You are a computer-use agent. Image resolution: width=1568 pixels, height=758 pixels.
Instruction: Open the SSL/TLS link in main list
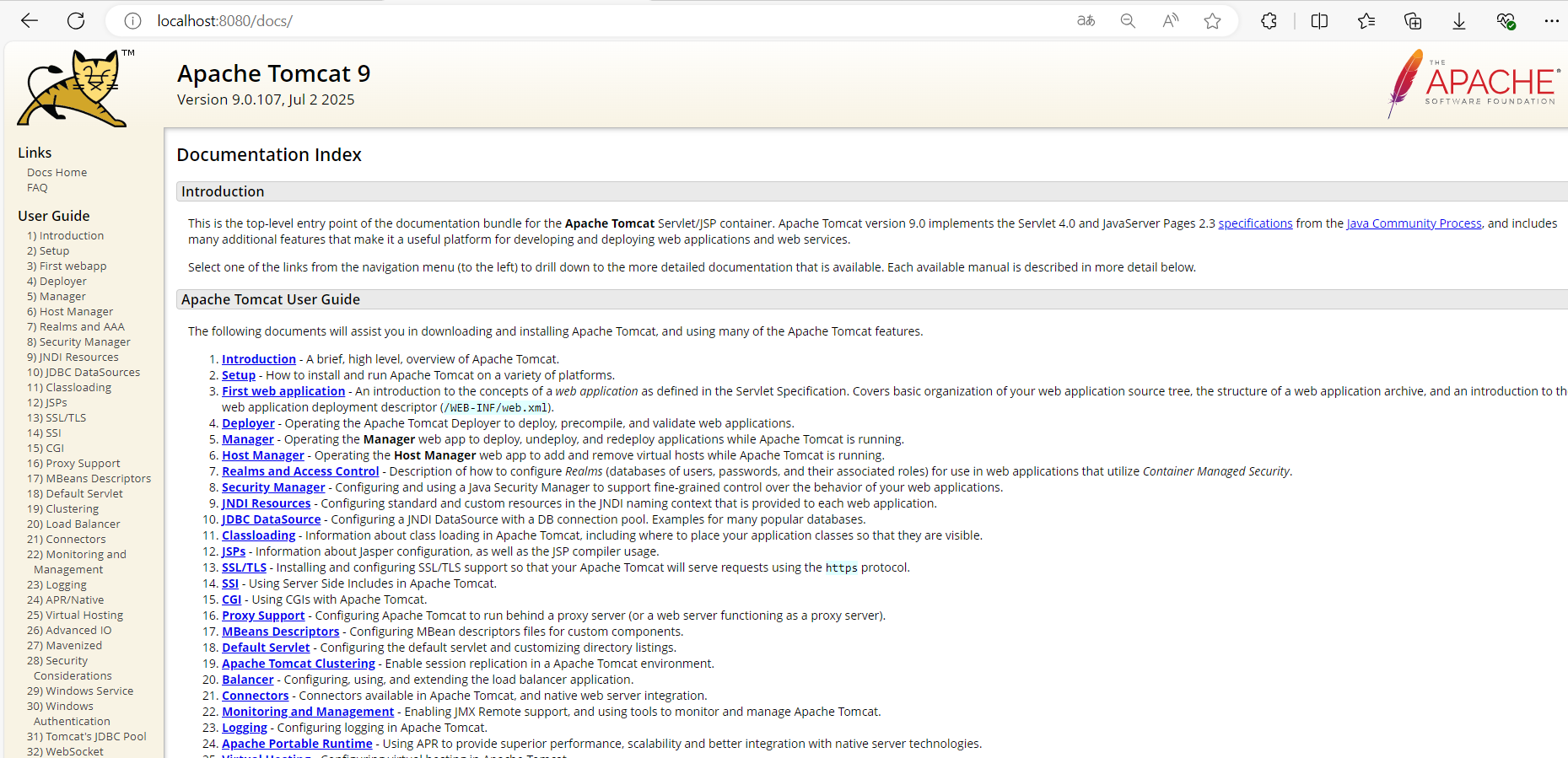coord(244,567)
